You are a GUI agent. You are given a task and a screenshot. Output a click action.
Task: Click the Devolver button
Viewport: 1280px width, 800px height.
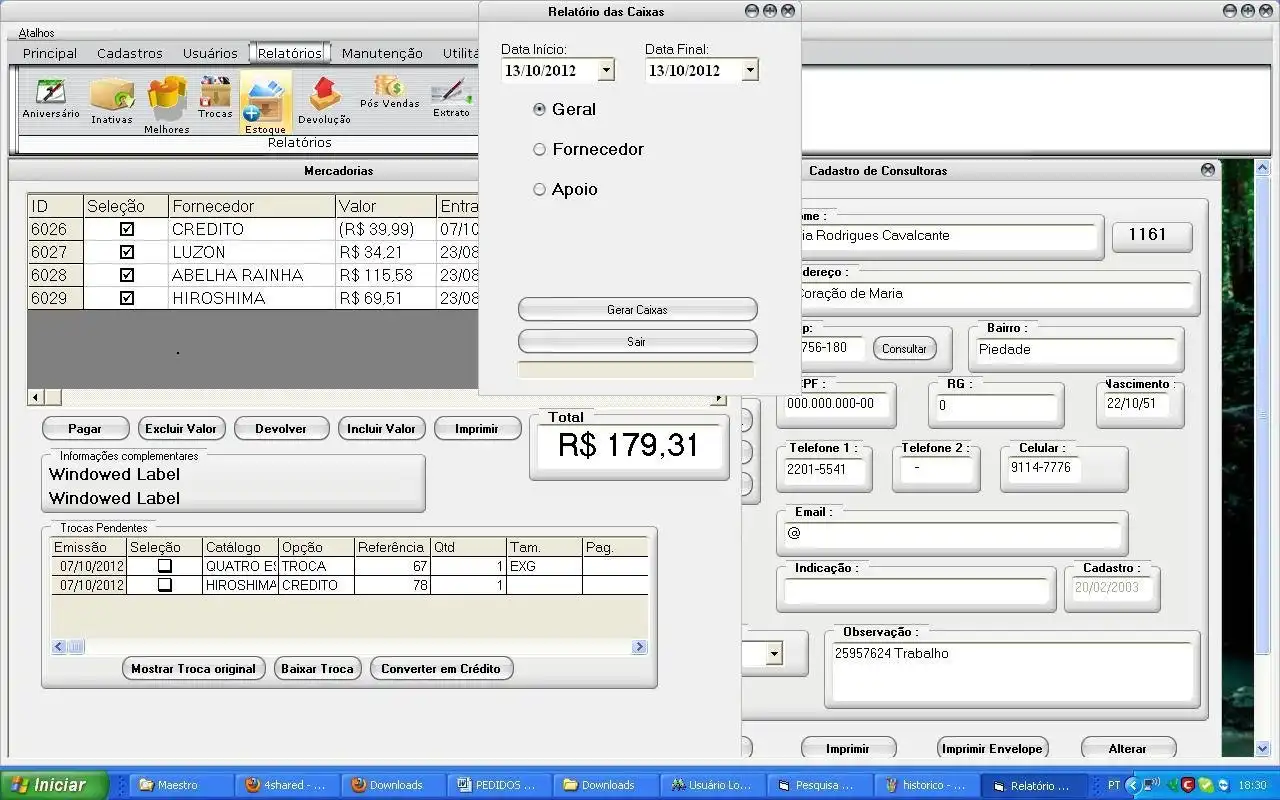point(281,428)
